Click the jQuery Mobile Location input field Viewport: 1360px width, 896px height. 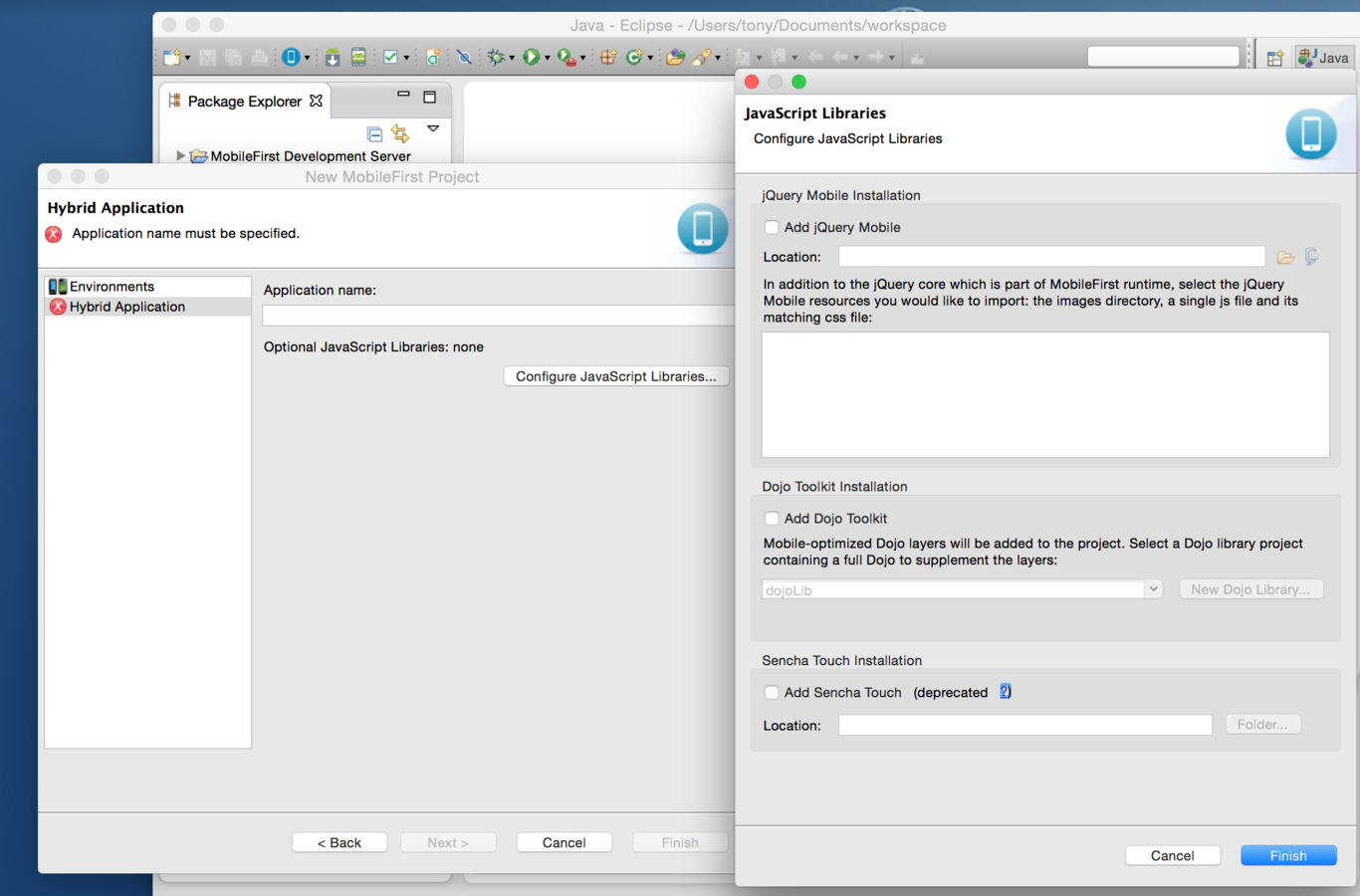coord(1051,257)
